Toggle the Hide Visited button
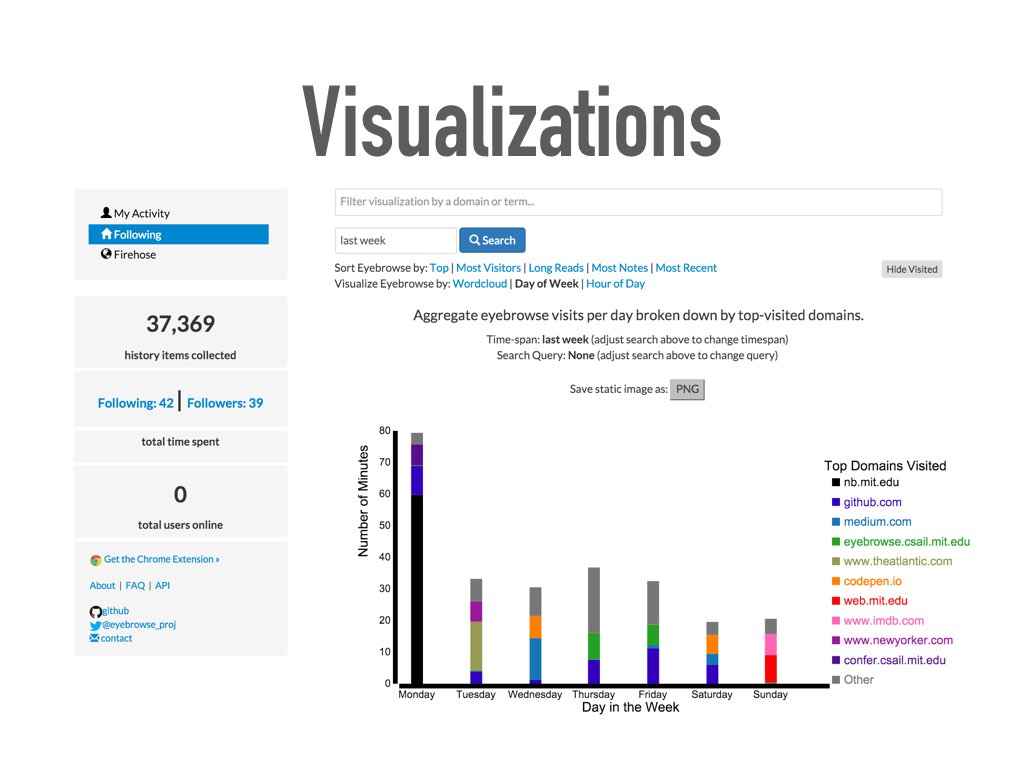The width and height of the screenshot is (1024, 768). click(x=912, y=269)
